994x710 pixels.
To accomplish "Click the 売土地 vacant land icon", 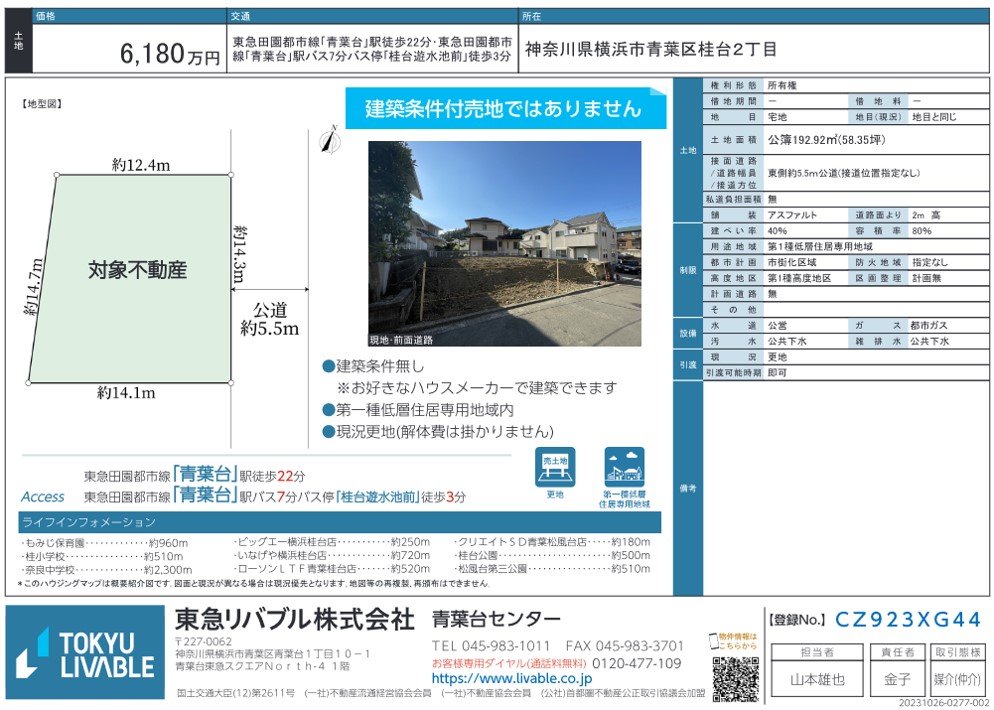I will pyautogui.click(x=555, y=467).
